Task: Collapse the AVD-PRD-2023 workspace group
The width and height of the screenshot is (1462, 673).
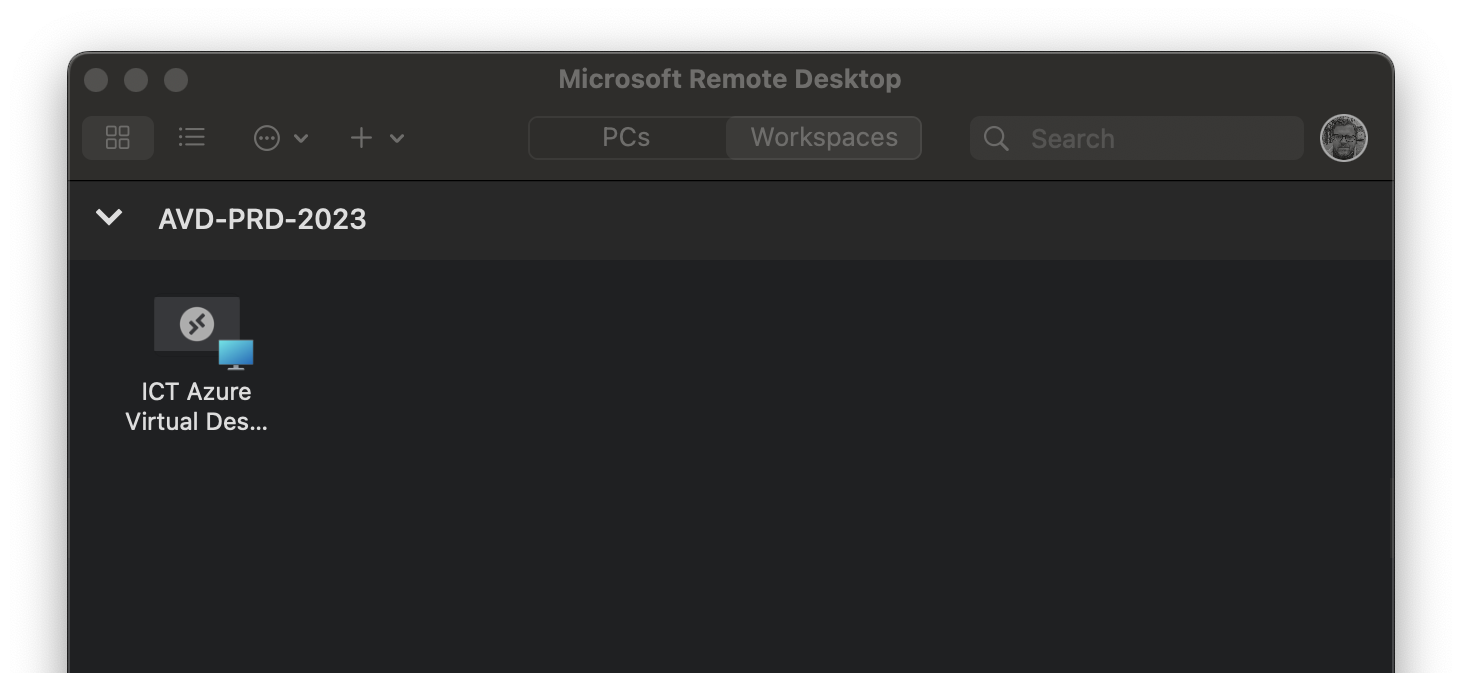Action: pos(109,218)
